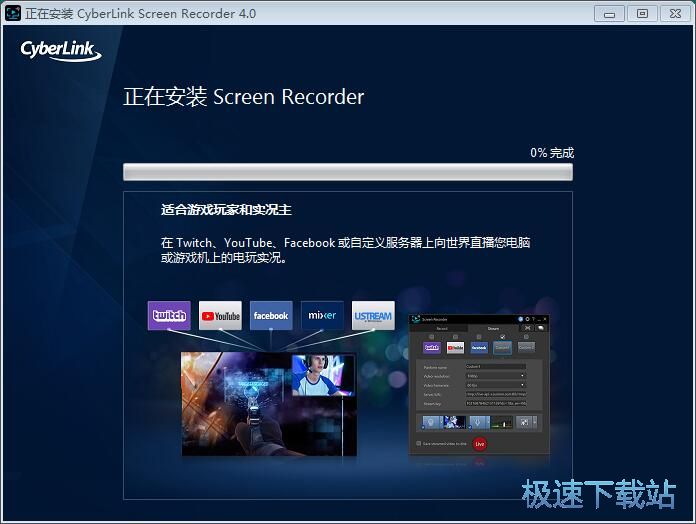This screenshot has width=696, height=524.
Task: Click the installation progress bar
Action: (x=348, y=172)
